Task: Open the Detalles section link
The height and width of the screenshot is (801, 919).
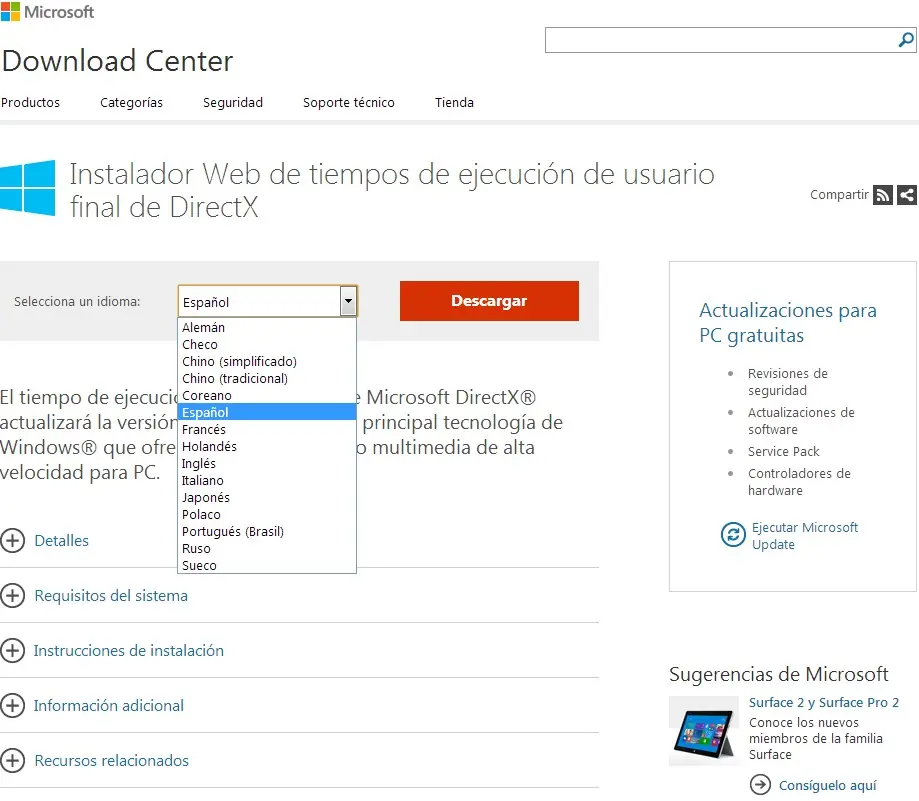Action: click(x=62, y=540)
